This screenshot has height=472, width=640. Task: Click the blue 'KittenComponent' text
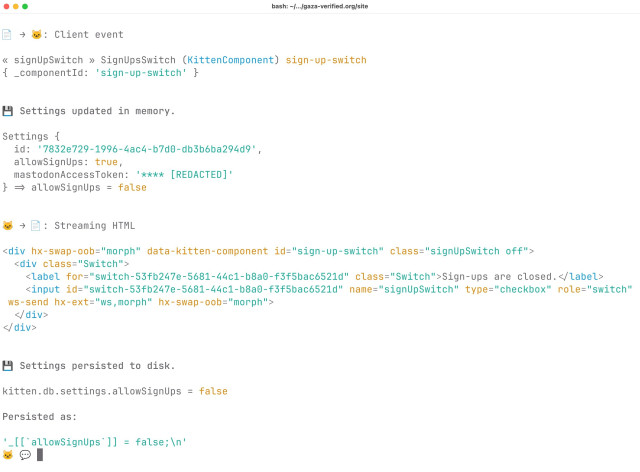(x=231, y=60)
